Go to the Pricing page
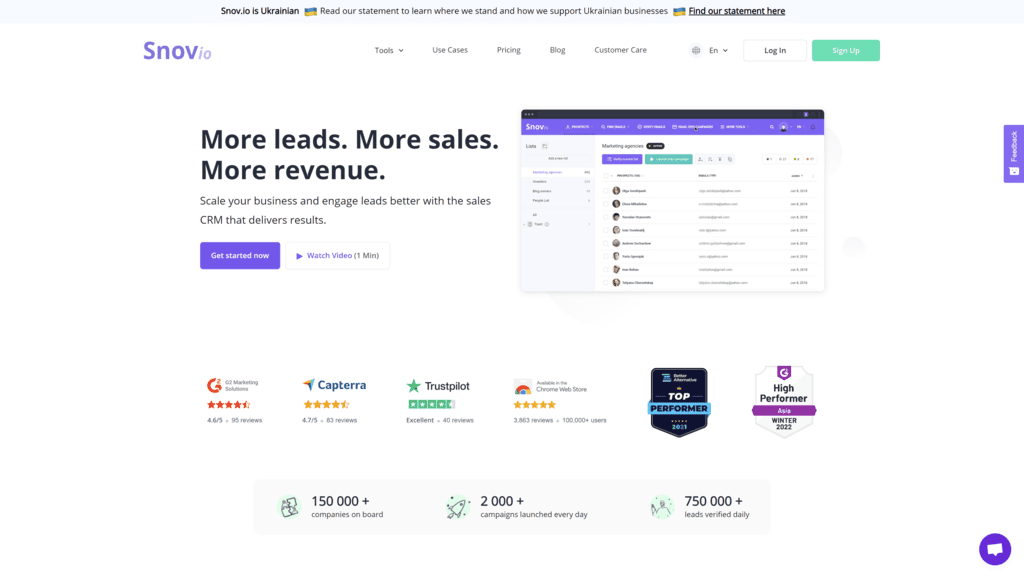The height and width of the screenshot is (576, 1024). point(509,50)
